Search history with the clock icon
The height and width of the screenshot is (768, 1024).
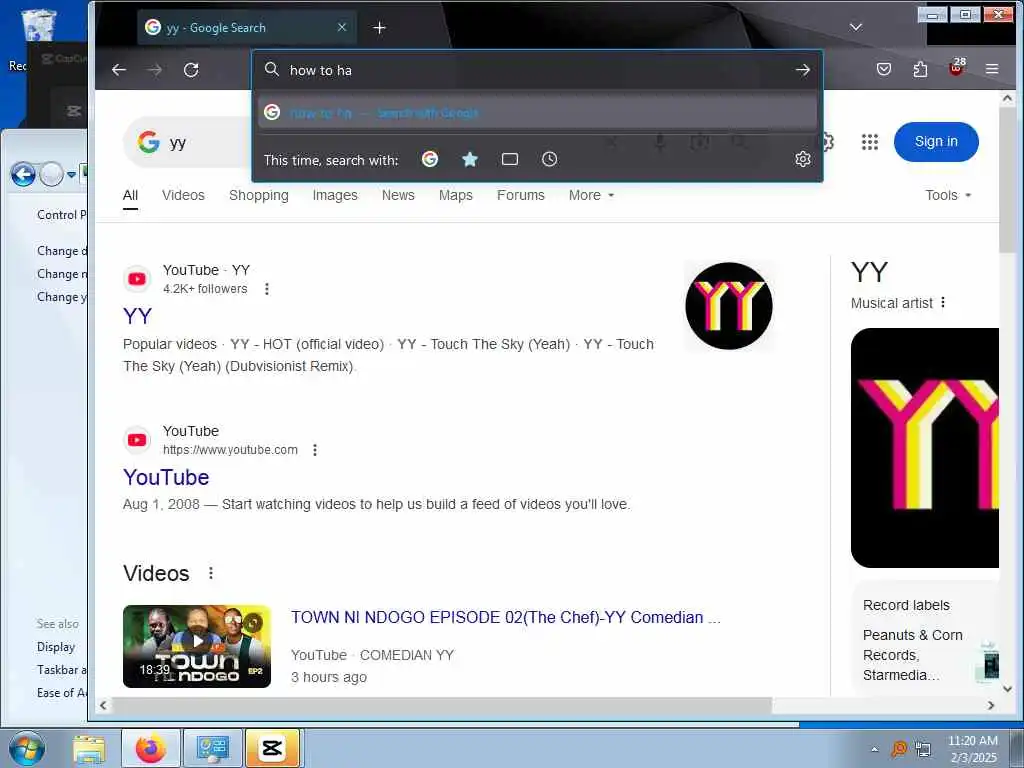point(550,159)
